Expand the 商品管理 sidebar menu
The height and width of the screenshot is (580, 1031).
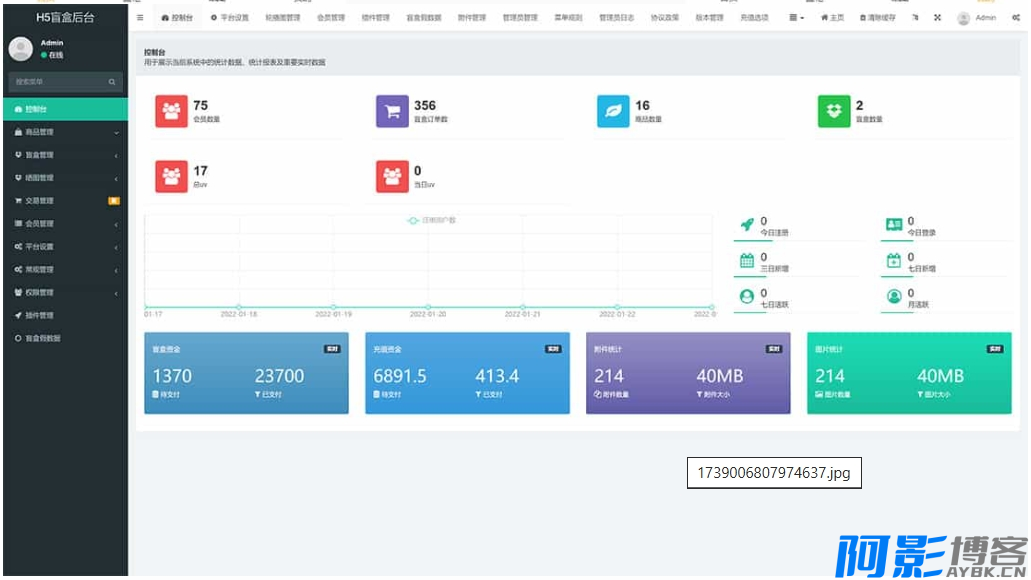tap(64, 132)
